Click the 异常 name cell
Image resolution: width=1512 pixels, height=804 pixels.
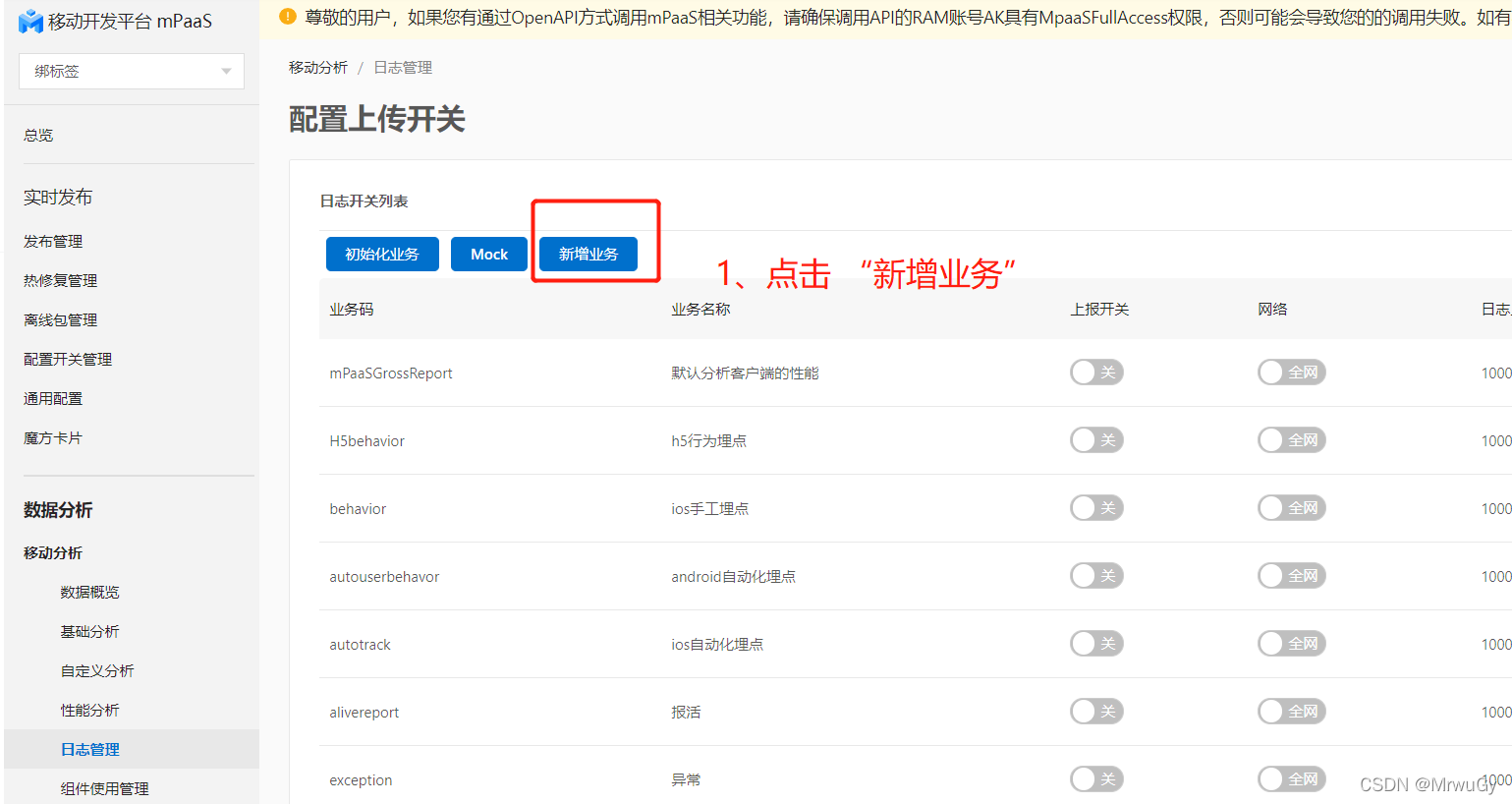pos(686,780)
